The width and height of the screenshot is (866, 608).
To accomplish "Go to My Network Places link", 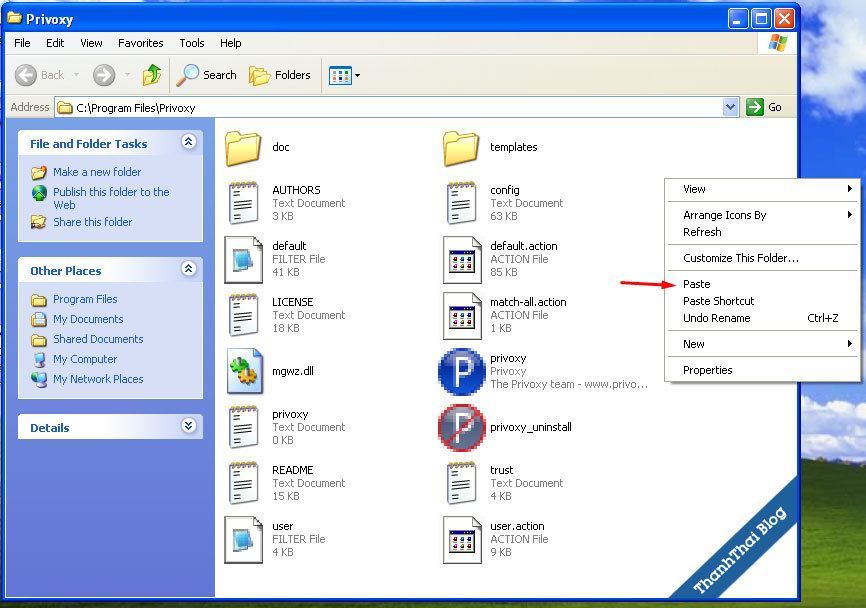I will click(x=98, y=379).
